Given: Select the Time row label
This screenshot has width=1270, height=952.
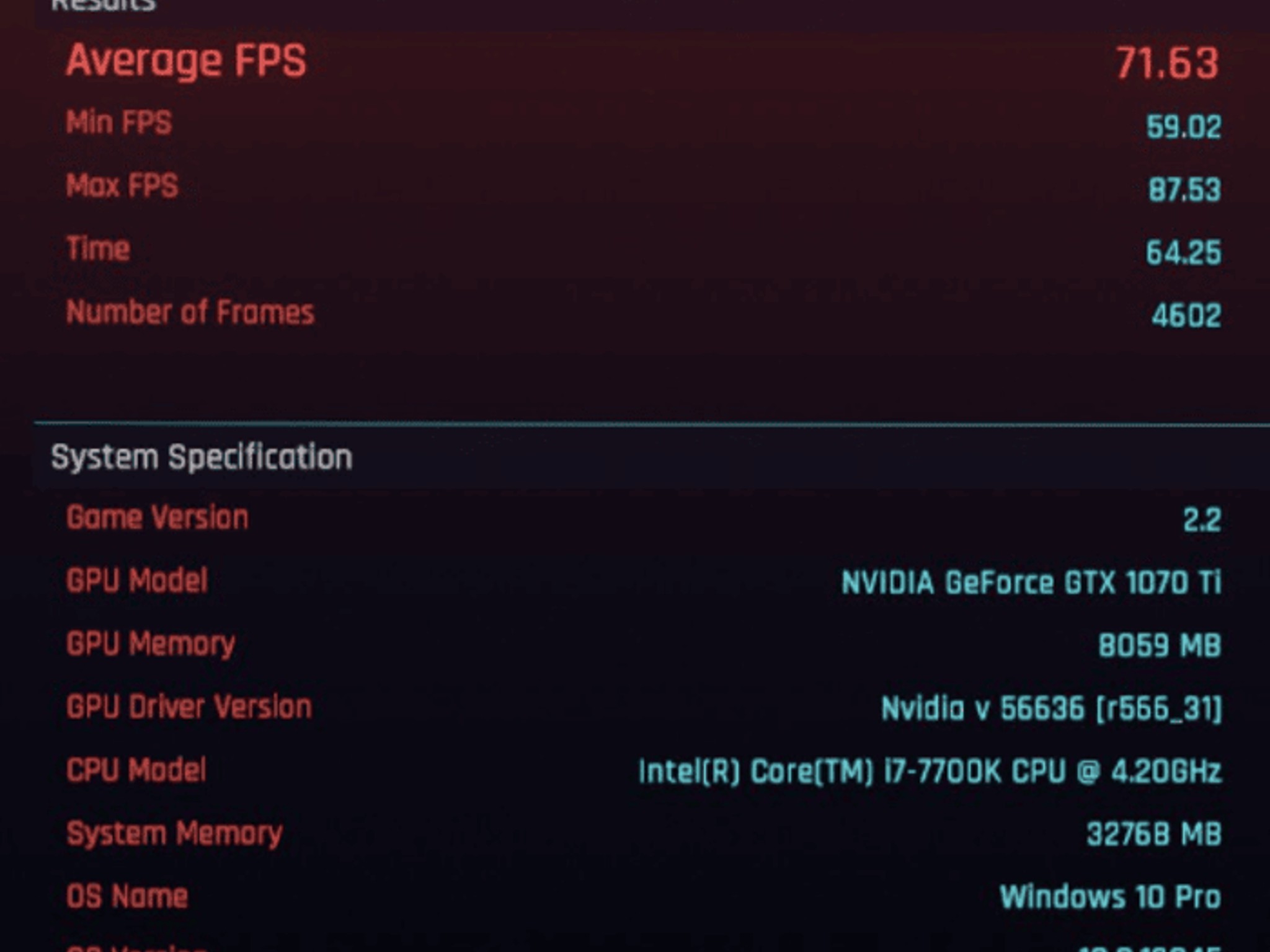Looking at the screenshot, I should [x=99, y=249].
